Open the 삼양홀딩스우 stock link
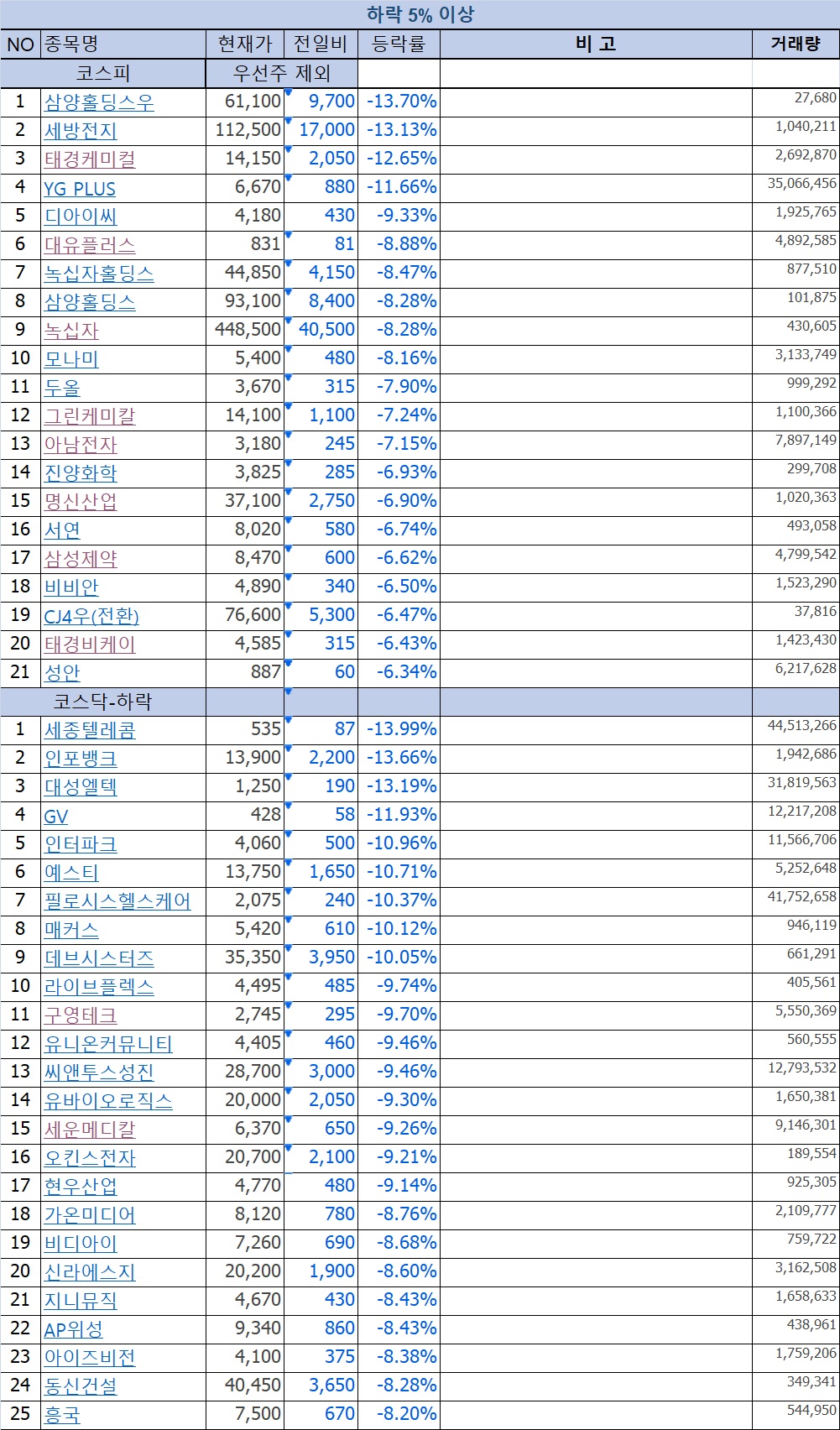 [x=99, y=102]
